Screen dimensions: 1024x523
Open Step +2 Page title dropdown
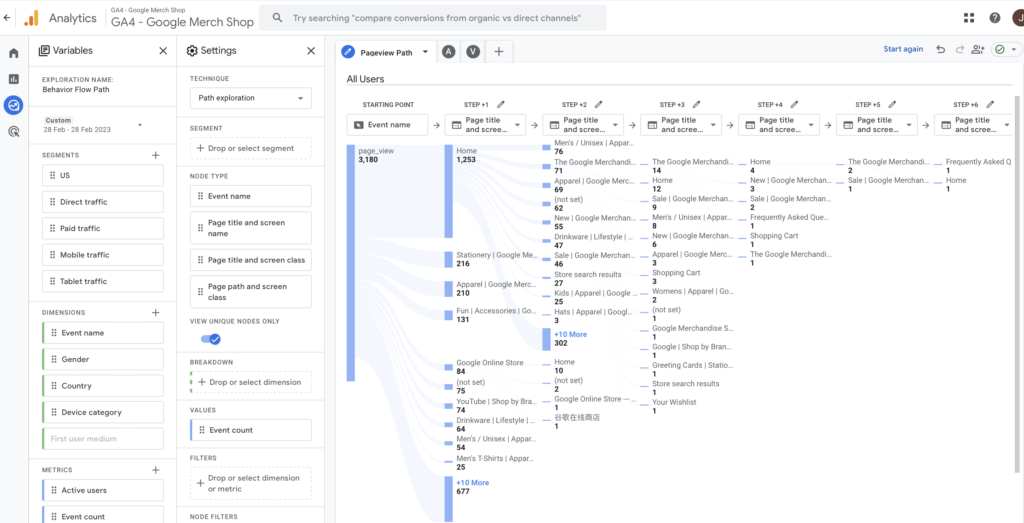click(x=583, y=125)
